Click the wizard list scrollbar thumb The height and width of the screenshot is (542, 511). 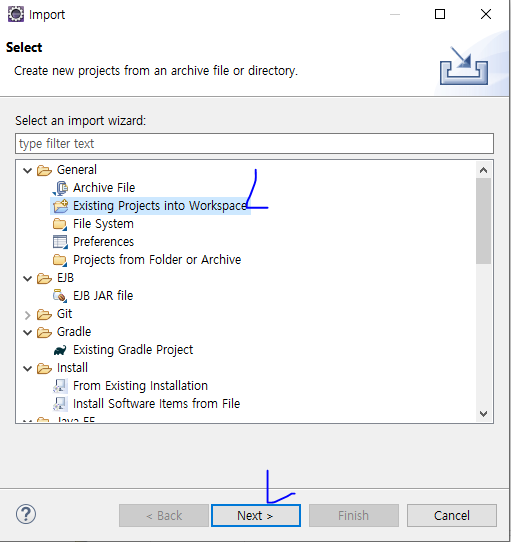(483, 221)
